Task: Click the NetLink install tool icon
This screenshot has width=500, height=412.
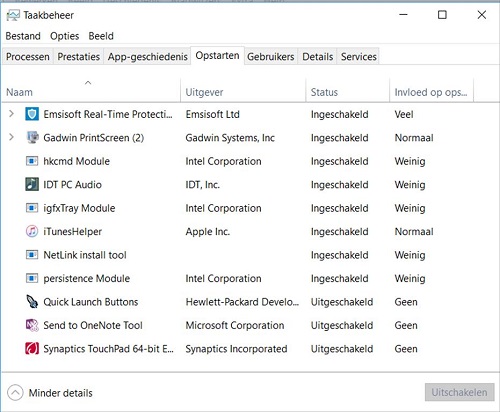Action: 32,255
